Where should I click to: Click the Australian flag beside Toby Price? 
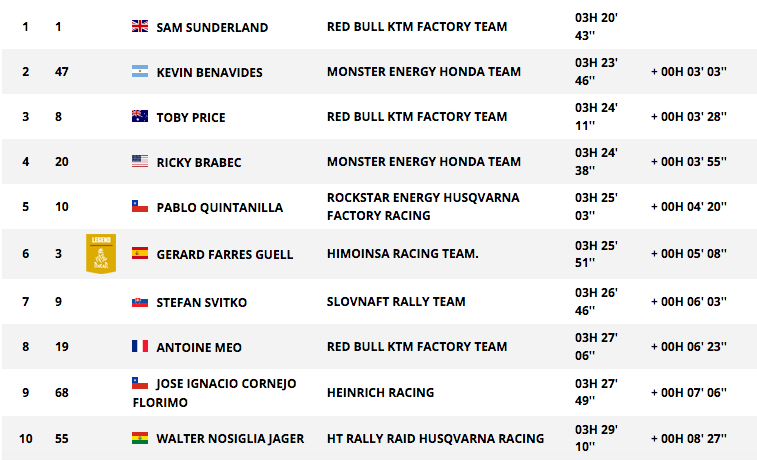coord(140,116)
